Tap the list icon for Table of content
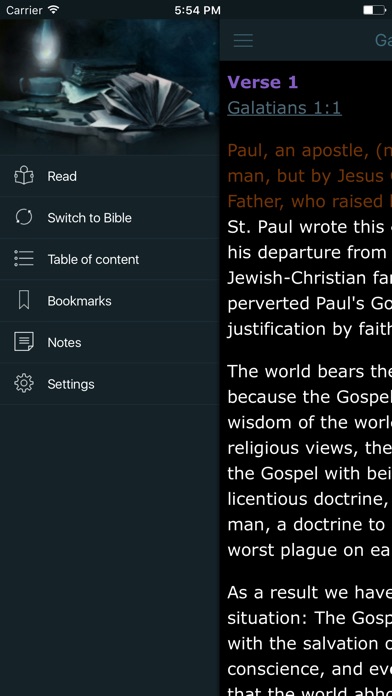Image resolution: width=392 pixels, height=696 pixels. 24,258
